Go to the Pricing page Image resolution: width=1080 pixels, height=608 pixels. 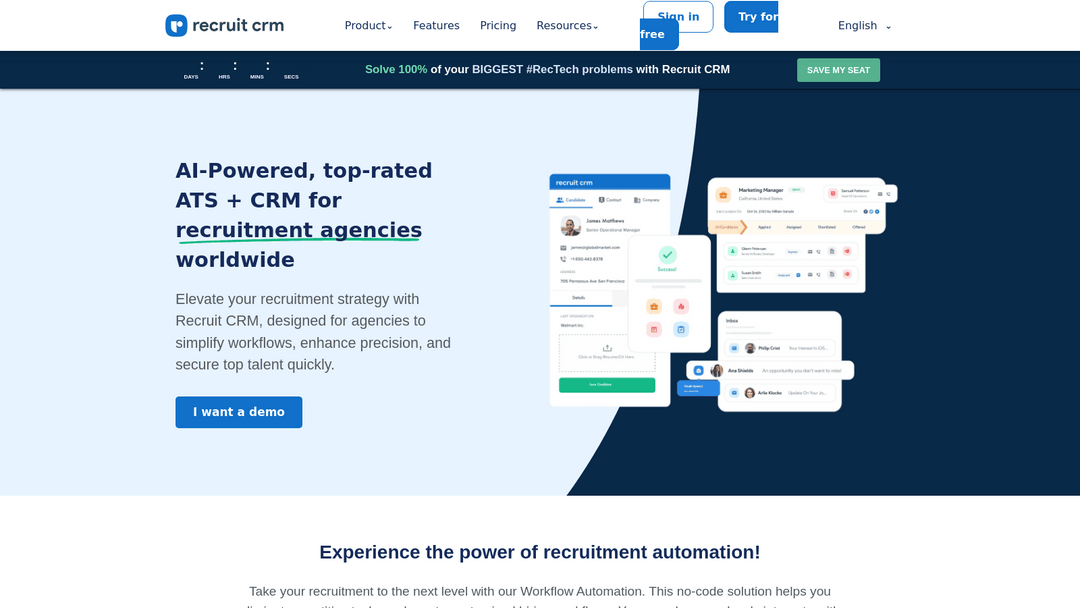tap(498, 25)
